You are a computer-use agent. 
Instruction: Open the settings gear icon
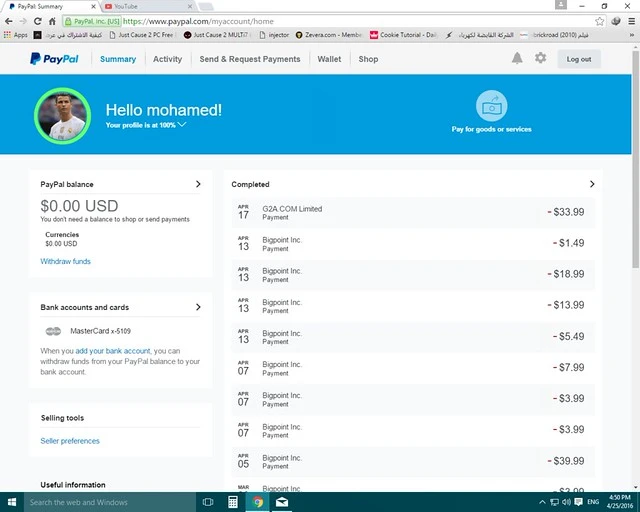point(540,58)
